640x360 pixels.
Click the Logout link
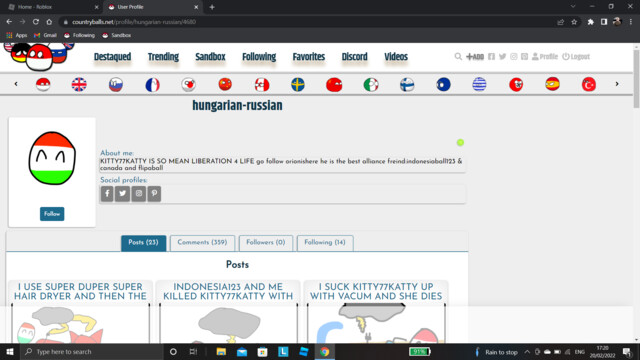pyautogui.click(x=576, y=57)
